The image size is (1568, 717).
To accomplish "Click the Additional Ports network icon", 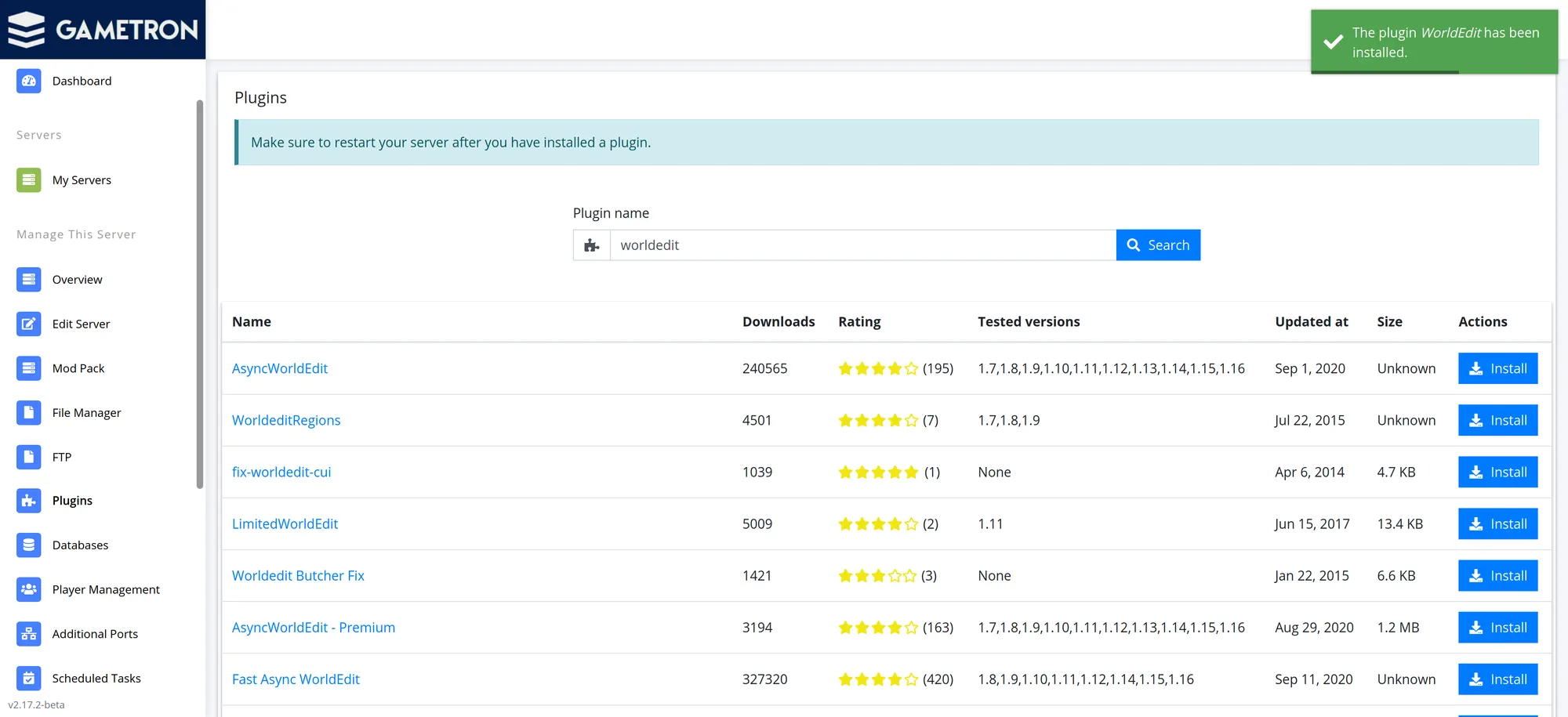I will click(x=29, y=634).
